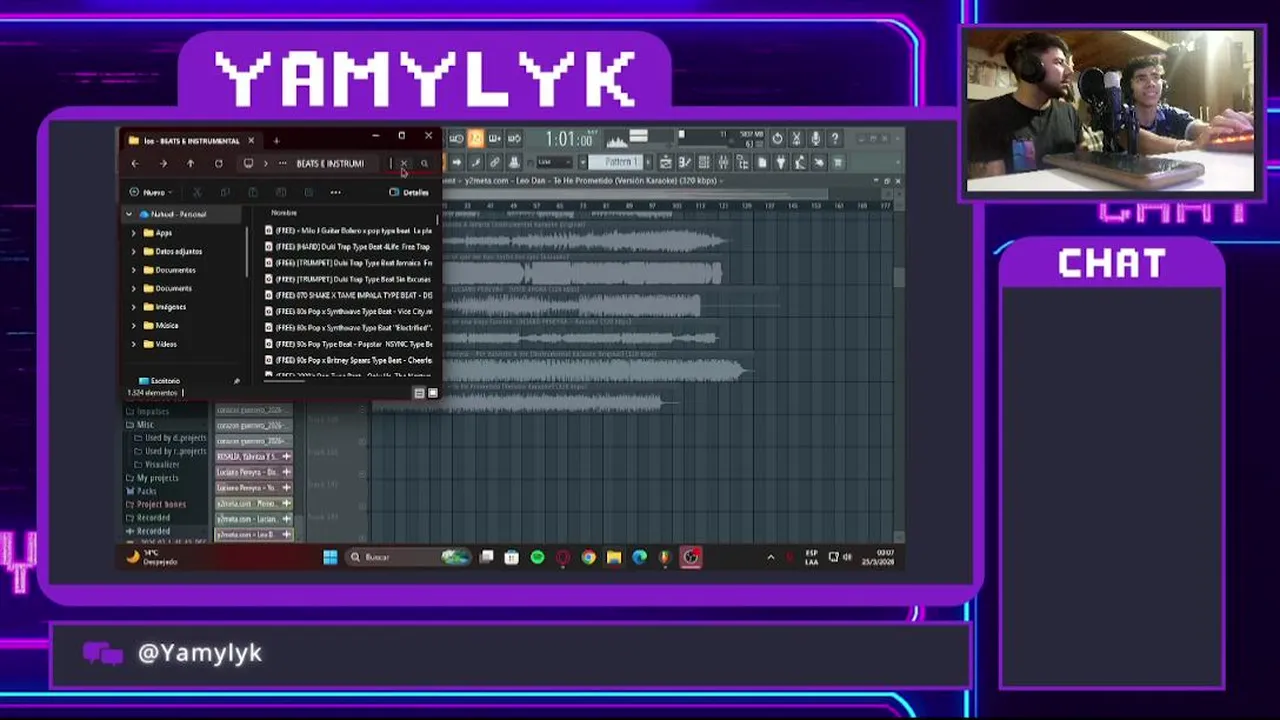
Task: Clear the File Explorer search box
Action: 404,163
